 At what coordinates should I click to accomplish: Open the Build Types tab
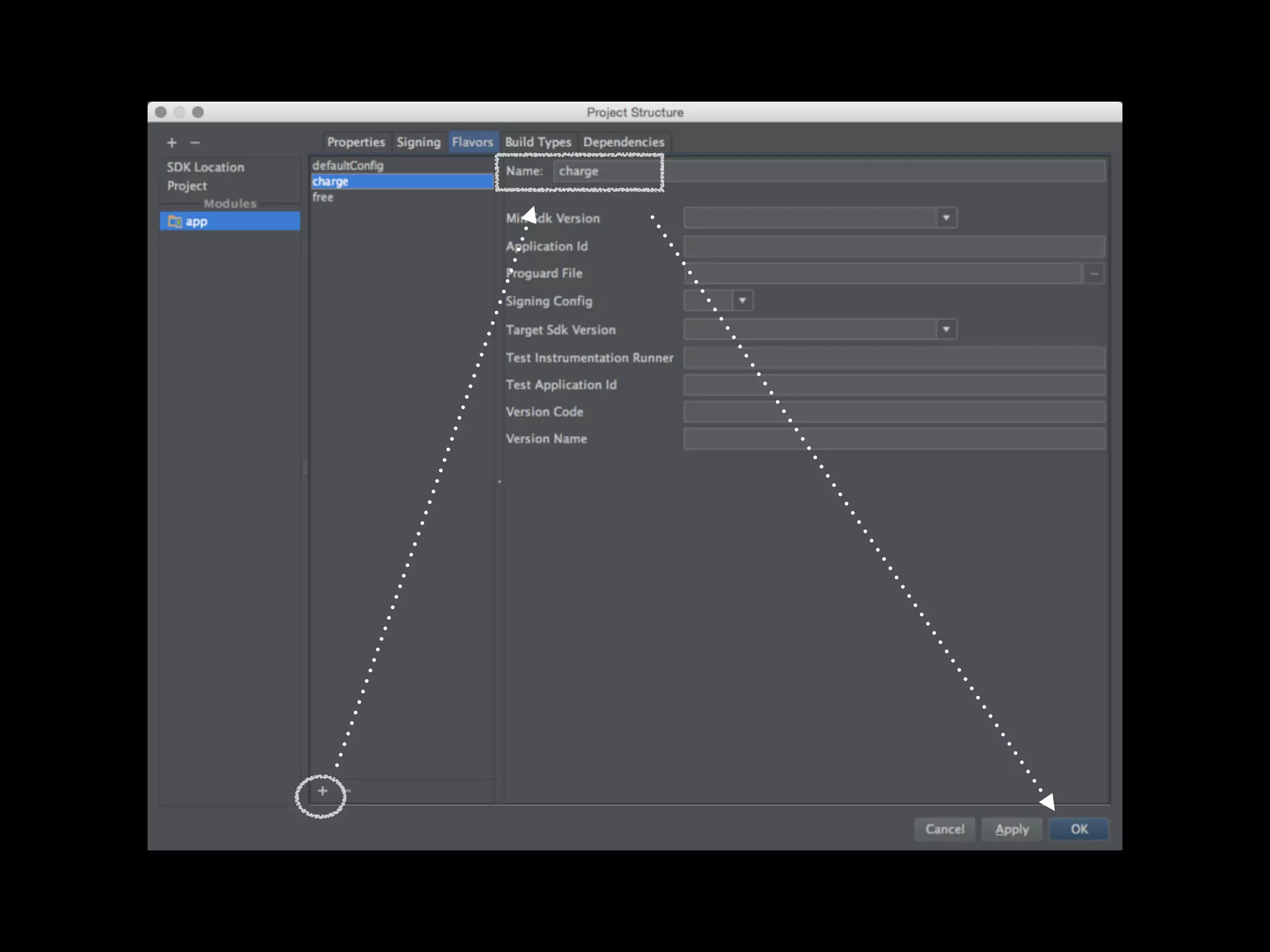[538, 142]
